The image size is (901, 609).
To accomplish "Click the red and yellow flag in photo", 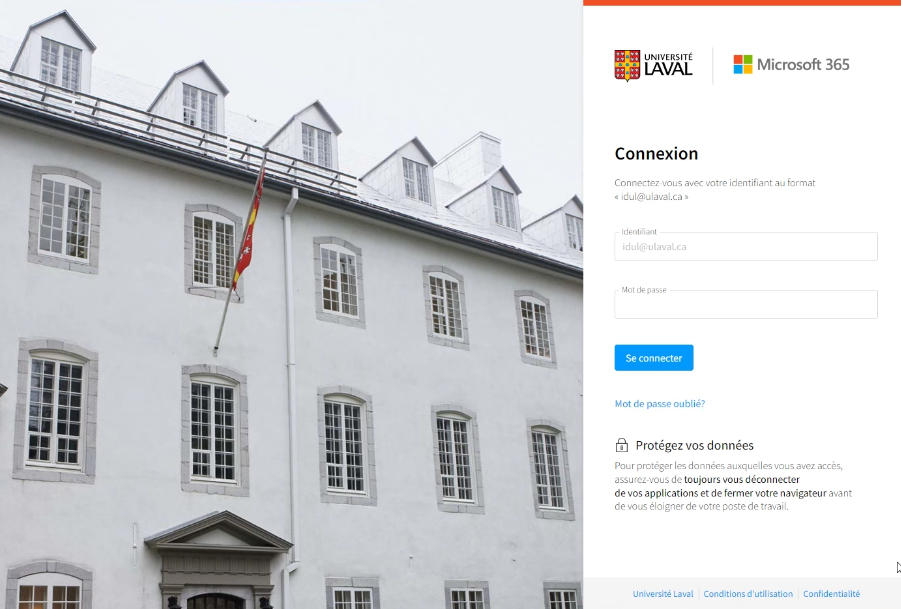I will [250, 230].
